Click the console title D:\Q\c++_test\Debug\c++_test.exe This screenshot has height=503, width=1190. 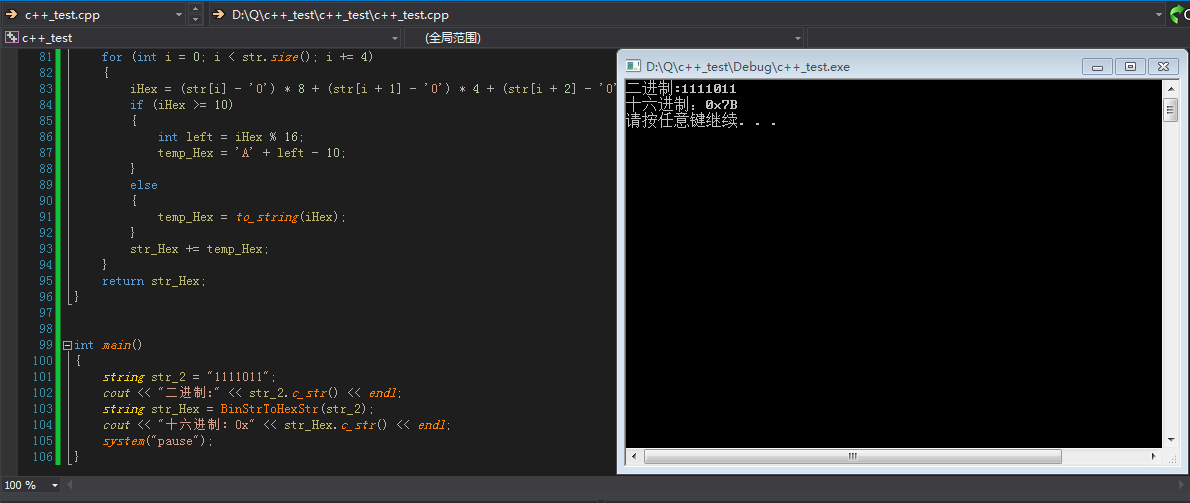tap(748, 67)
